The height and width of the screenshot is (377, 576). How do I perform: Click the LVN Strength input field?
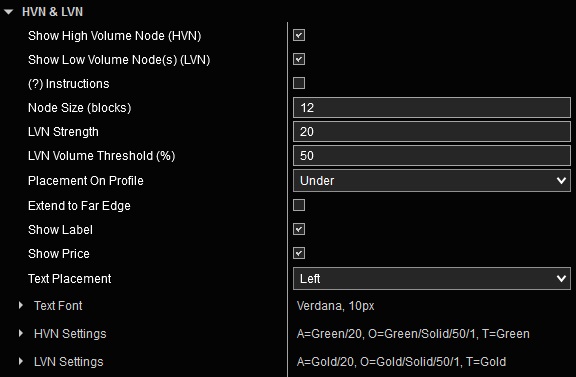point(432,132)
